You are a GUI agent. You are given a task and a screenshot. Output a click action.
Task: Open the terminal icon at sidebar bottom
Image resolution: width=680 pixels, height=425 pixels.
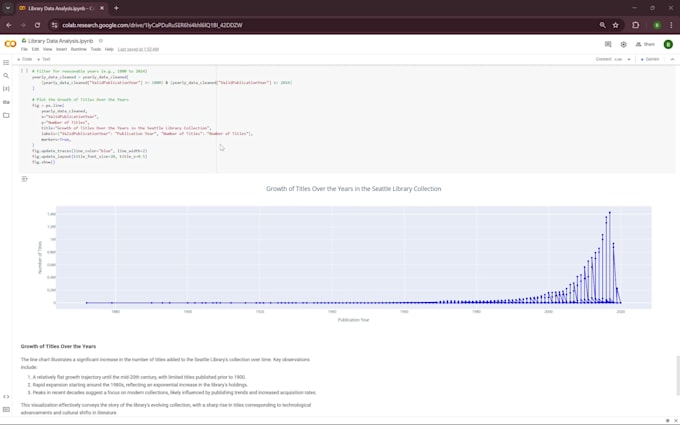coord(6,409)
